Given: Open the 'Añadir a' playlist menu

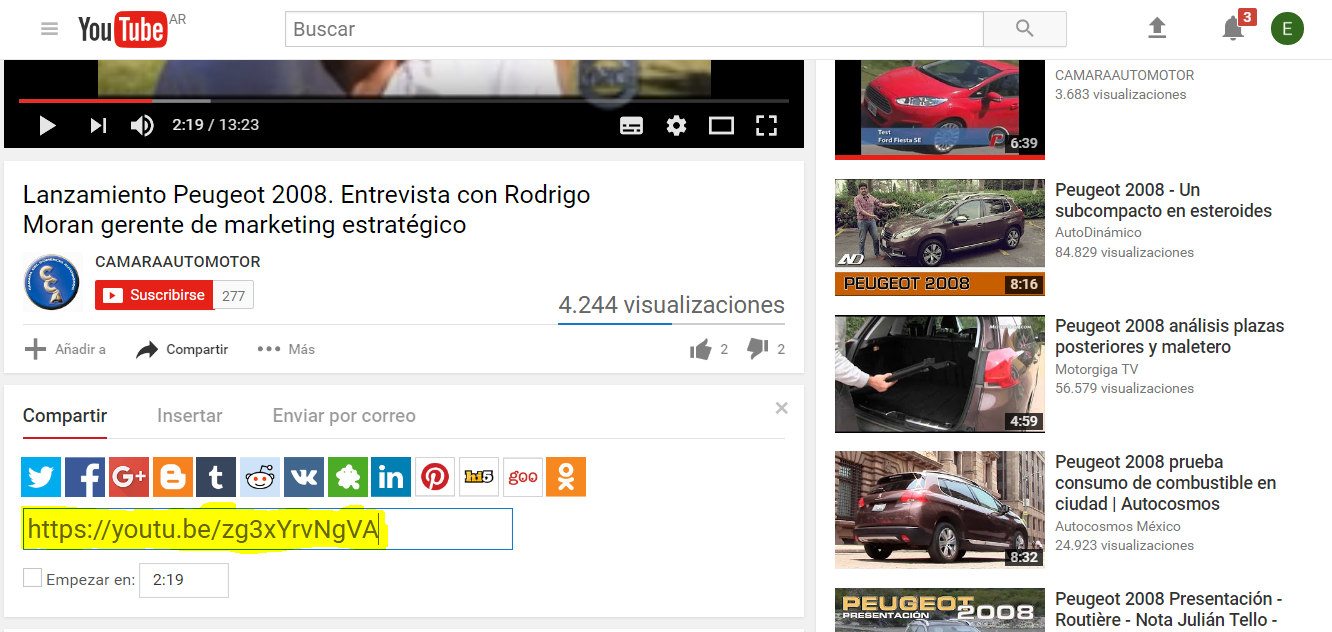Looking at the screenshot, I should (65, 349).
